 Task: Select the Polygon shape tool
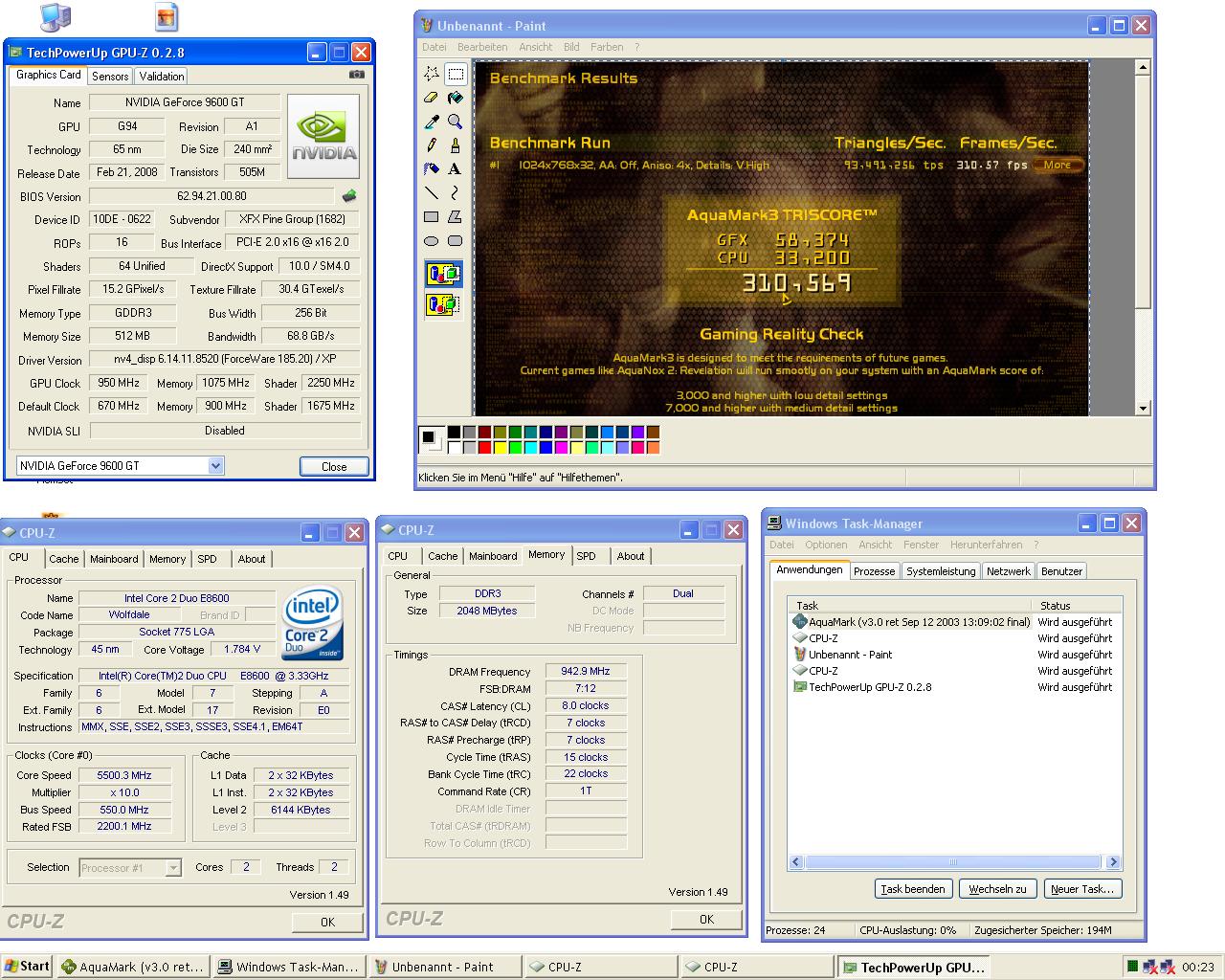[456, 217]
